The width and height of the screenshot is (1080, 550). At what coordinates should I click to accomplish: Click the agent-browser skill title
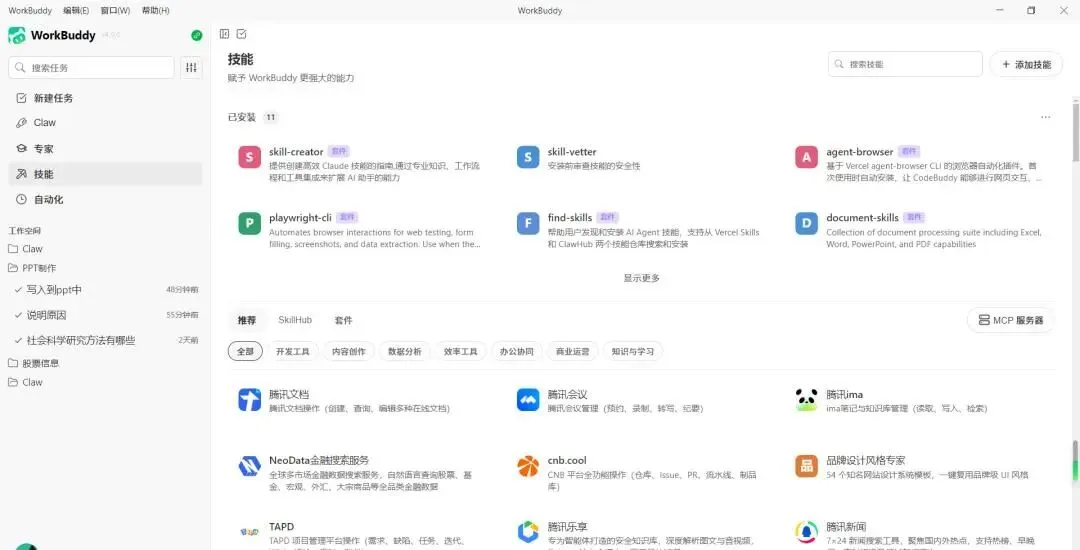(860, 151)
